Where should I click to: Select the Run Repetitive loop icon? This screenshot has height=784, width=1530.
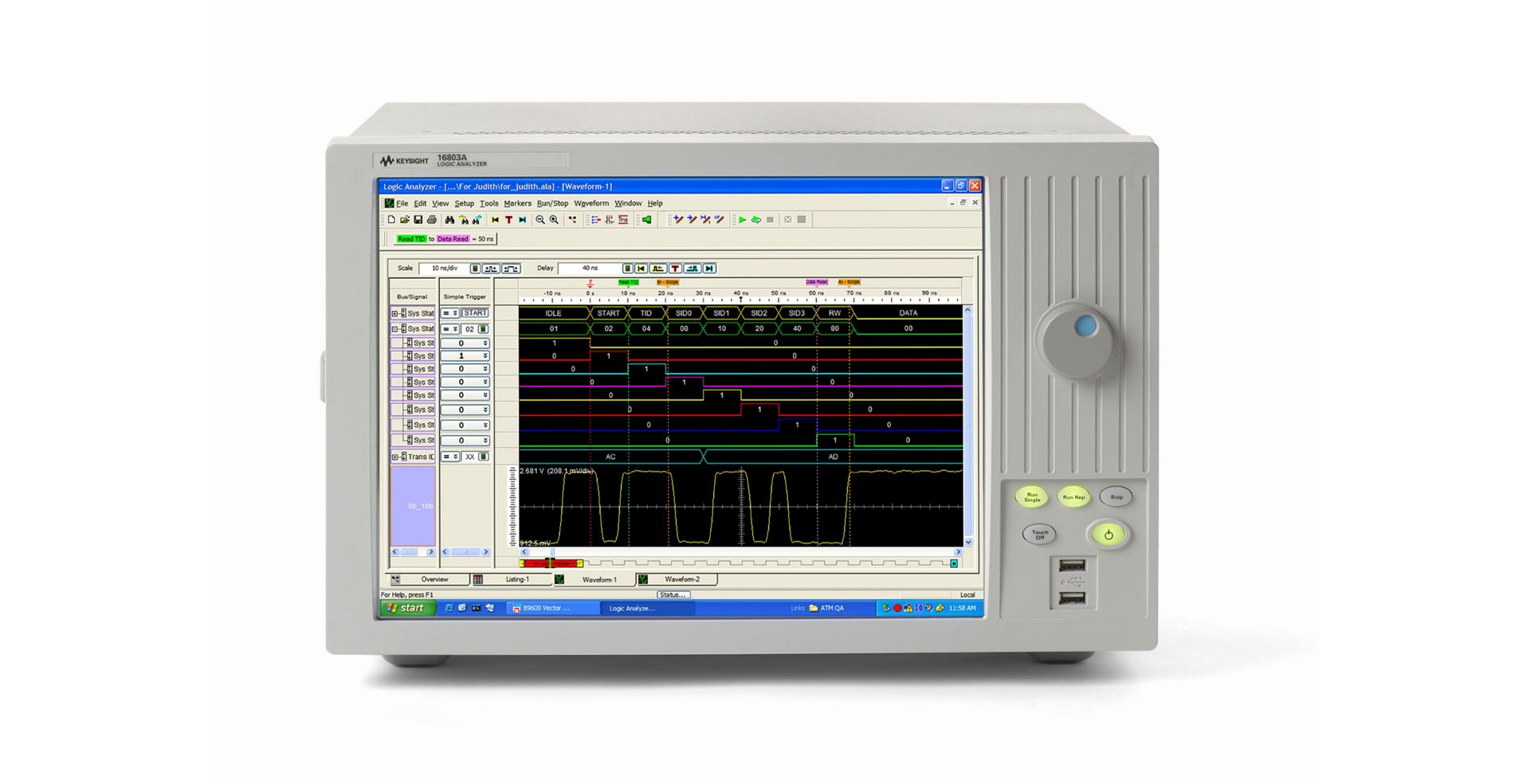[755, 220]
